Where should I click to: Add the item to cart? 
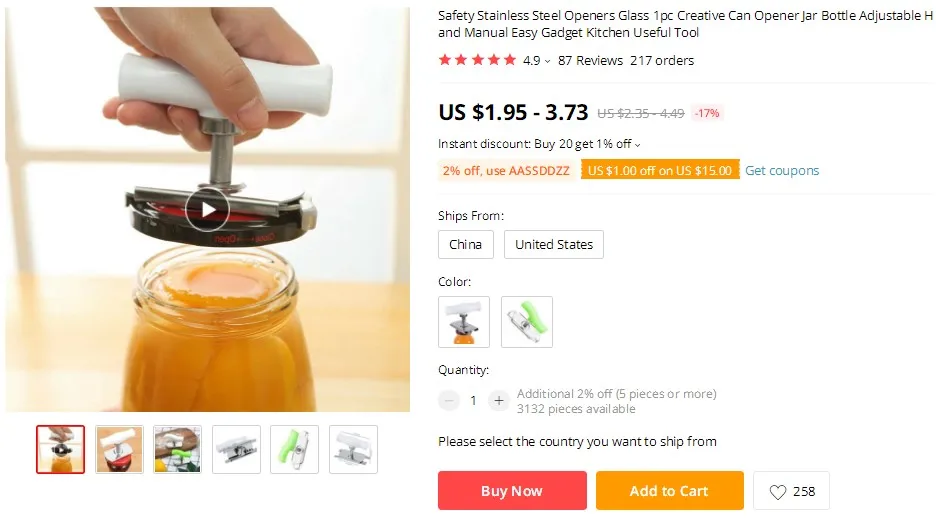point(670,490)
